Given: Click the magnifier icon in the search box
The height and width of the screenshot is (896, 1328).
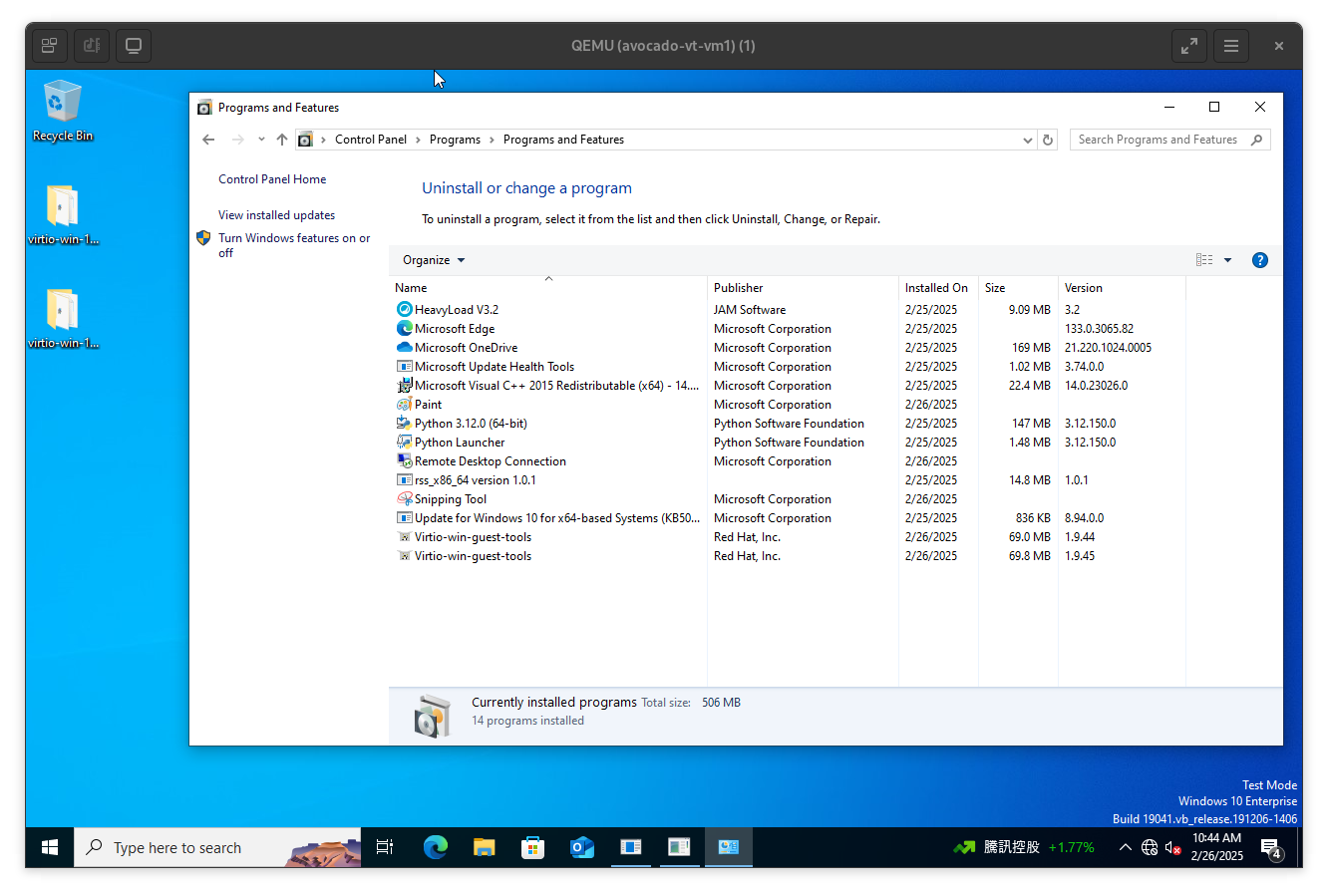Looking at the screenshot, I should coord(1257,140).
